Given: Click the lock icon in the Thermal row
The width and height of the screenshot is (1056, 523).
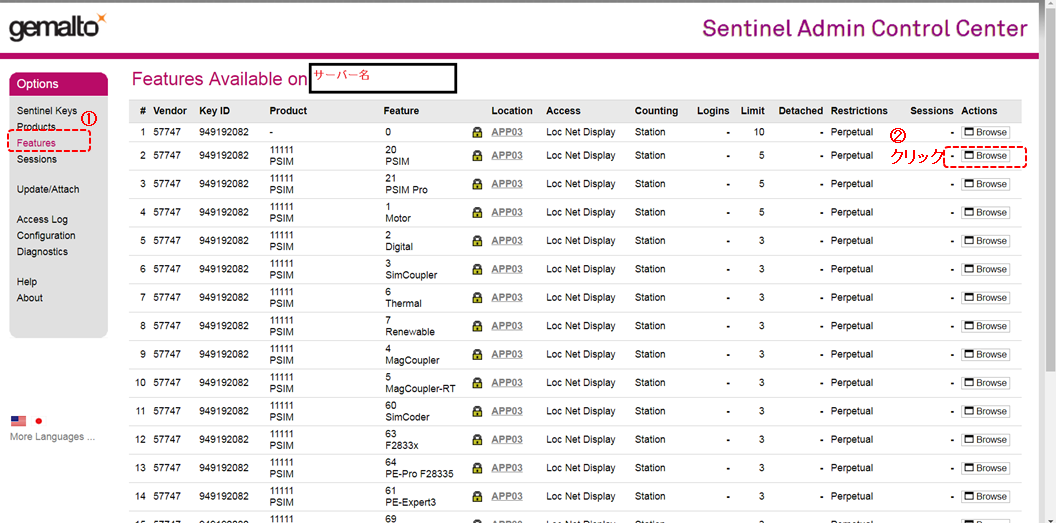Looking at the screenshot, I should point(477,298).
